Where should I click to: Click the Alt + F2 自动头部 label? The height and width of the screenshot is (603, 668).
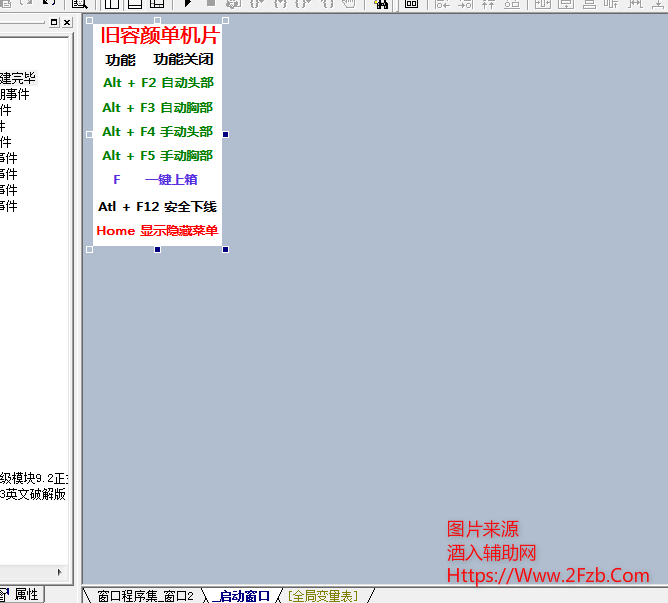[158, 83]
